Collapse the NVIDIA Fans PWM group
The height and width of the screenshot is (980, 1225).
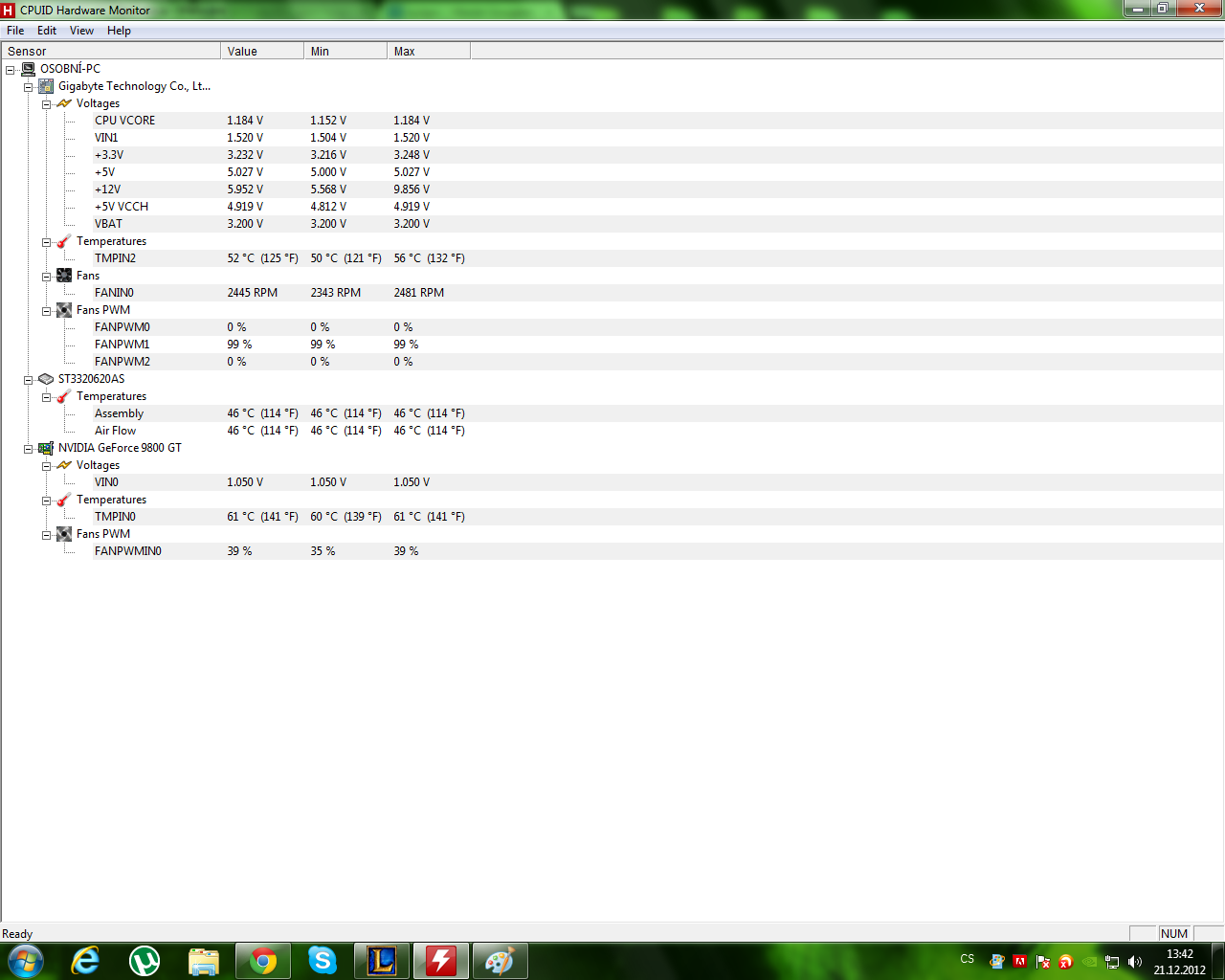point(46,535)
